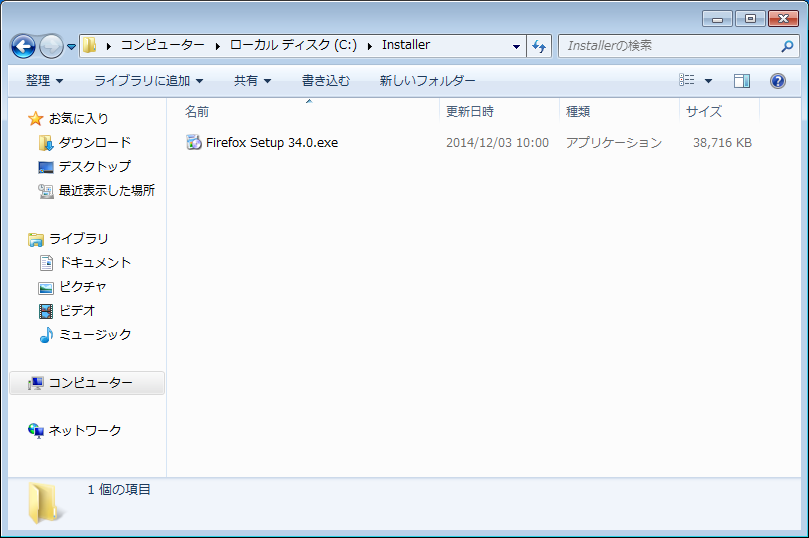Image resolution: width=809 pixels, height=538 pixels.
Task: Click コンピューター icon in navigation pane
Action: click(x=36, y=383)
